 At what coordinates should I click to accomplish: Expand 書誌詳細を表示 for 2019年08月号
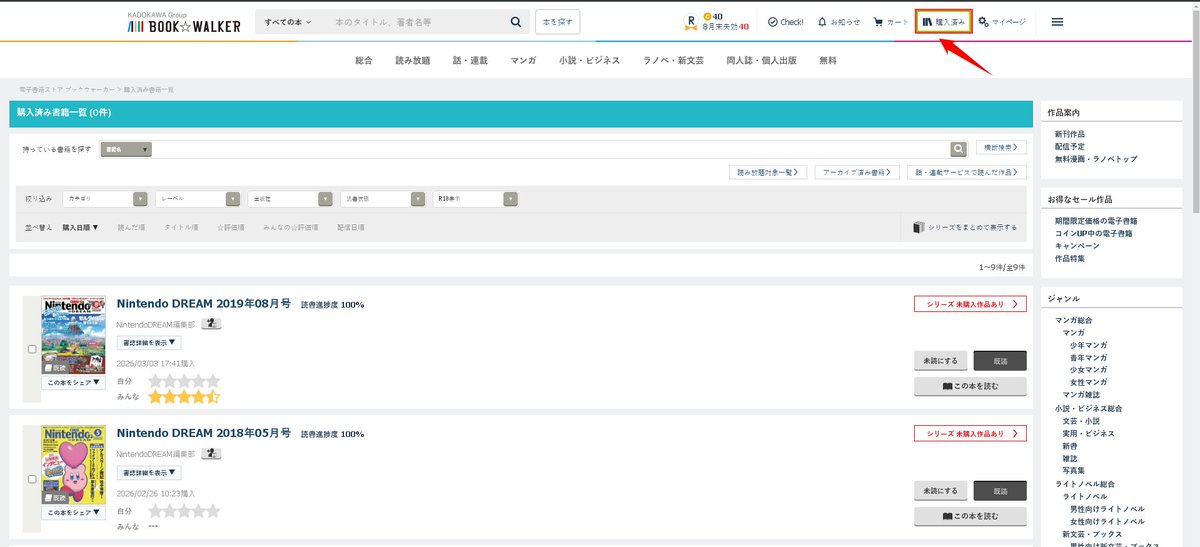tap(149, 343)
